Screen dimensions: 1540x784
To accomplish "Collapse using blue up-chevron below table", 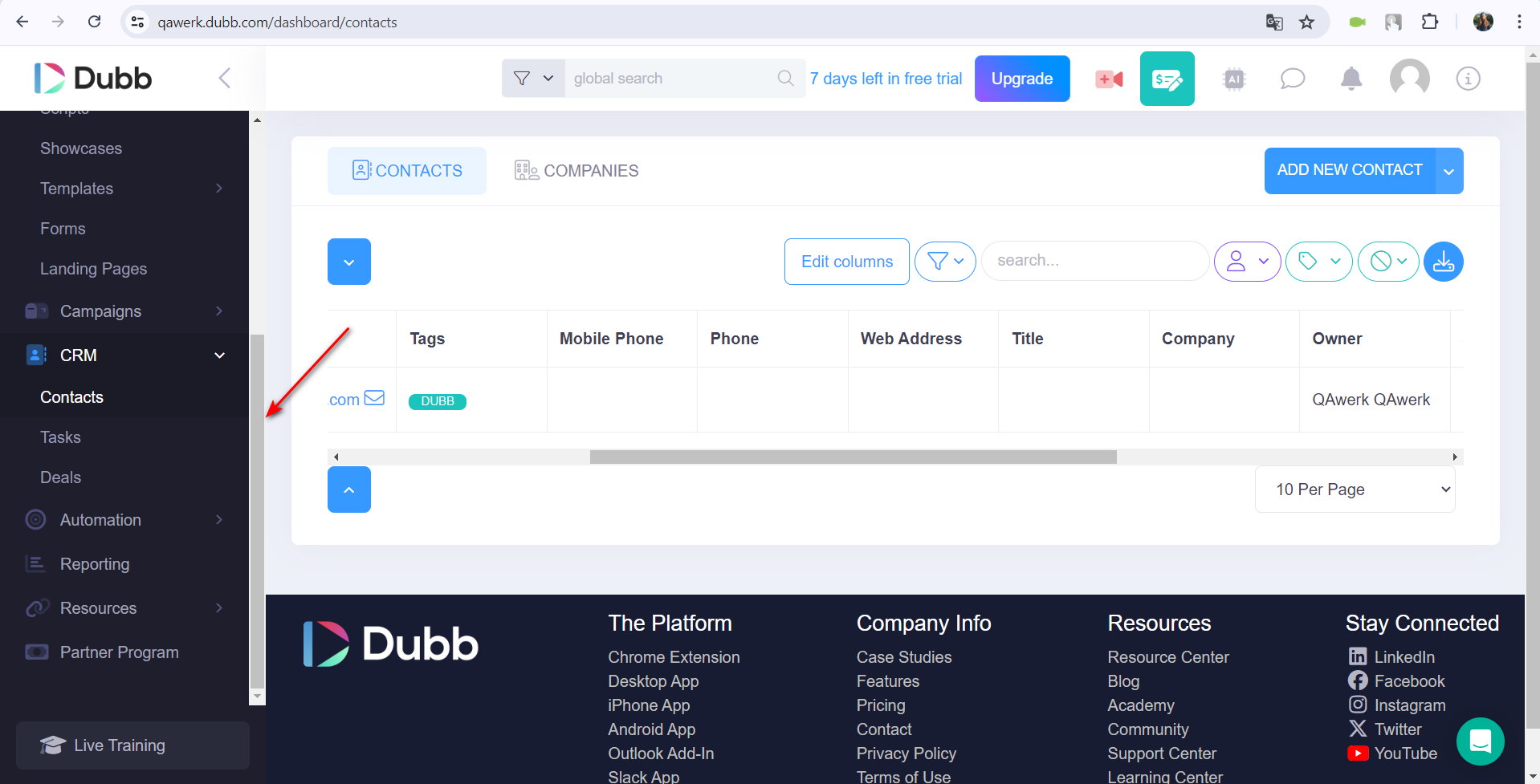I will point(349,489).
